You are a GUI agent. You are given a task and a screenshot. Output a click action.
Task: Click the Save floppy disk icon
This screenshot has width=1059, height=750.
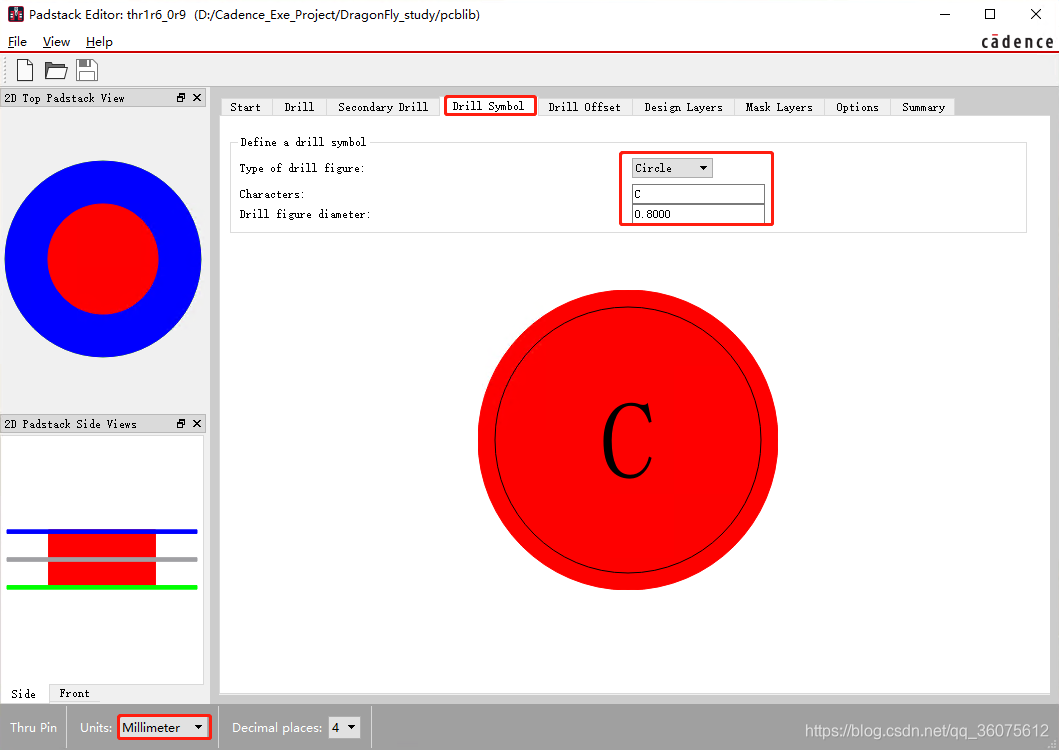pos(87,70)
